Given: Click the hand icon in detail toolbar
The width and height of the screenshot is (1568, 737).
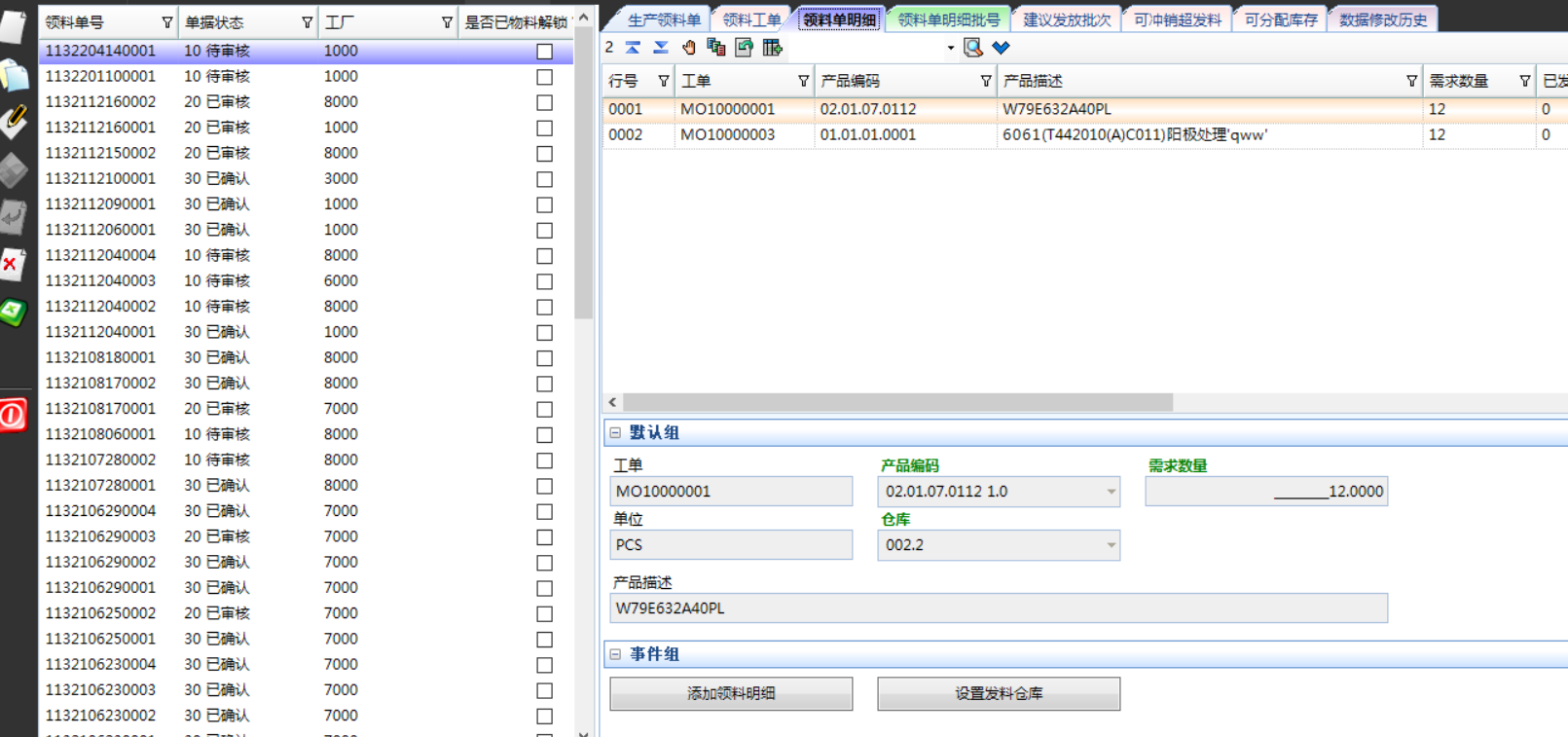Looking at the screenshot, I should (x=689, y=47).
